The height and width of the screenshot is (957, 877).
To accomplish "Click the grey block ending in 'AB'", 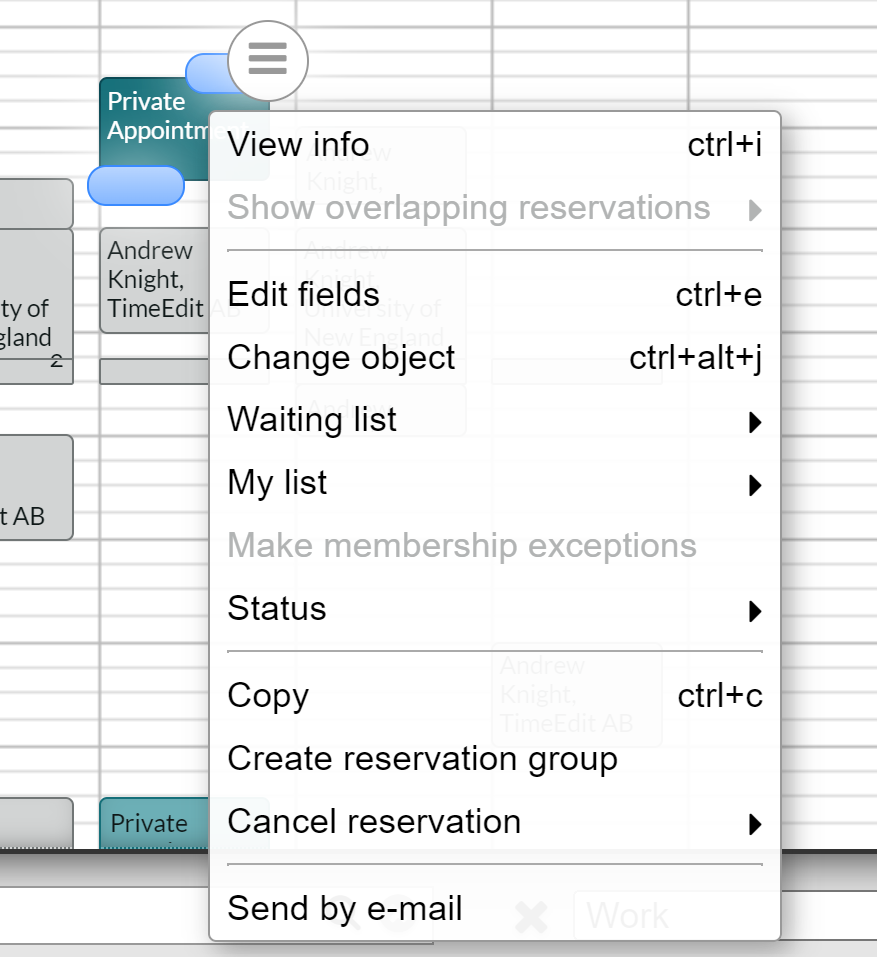I will click(x=36, y=488).
